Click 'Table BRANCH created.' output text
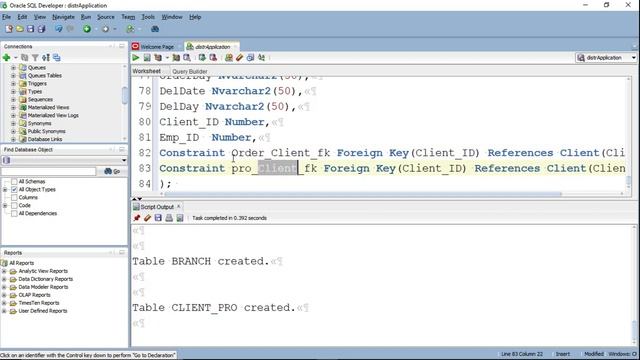This screenshot has height=360, width=640. click(200, 261)
